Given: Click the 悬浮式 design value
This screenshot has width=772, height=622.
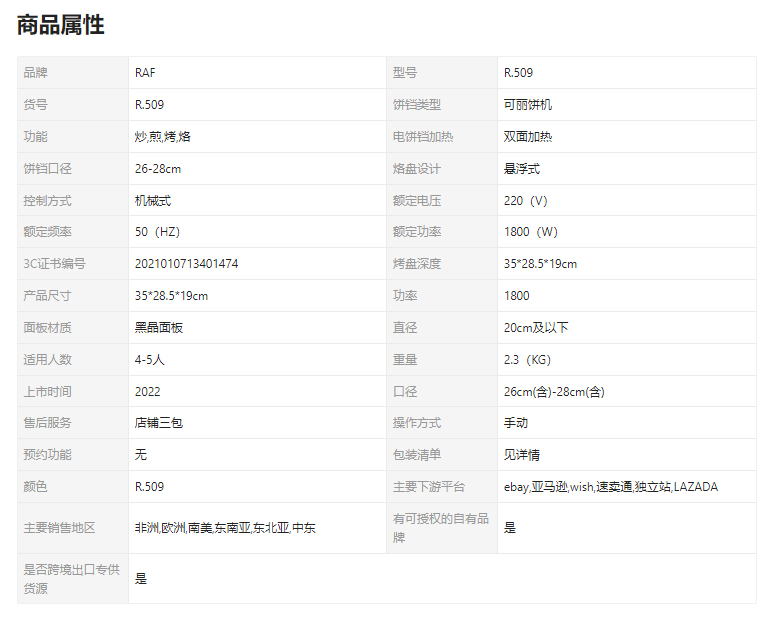Looking at the screenshot, I should click(x=521, y=169).
